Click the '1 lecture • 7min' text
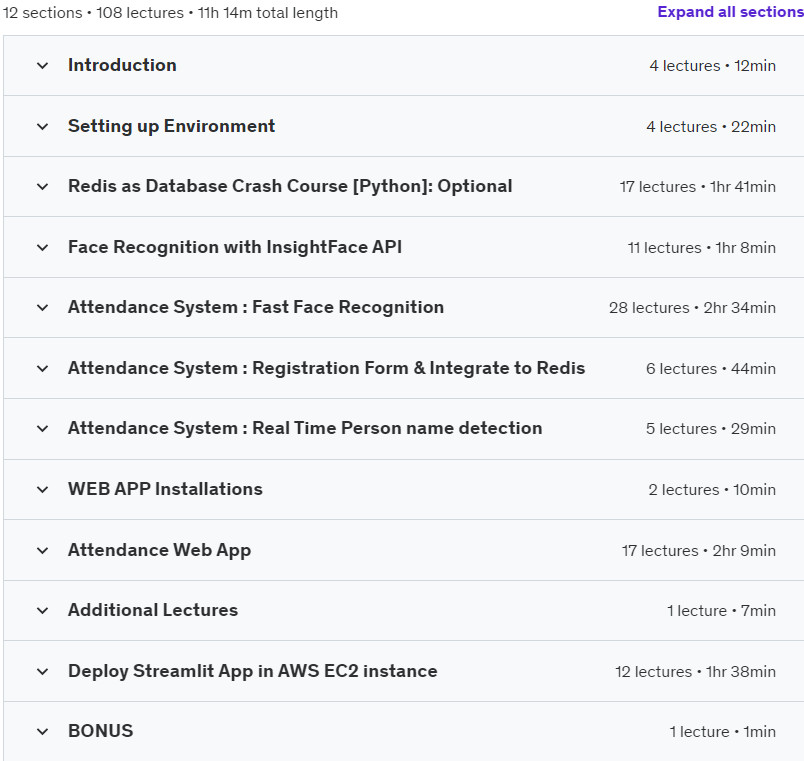 [721, 611]
